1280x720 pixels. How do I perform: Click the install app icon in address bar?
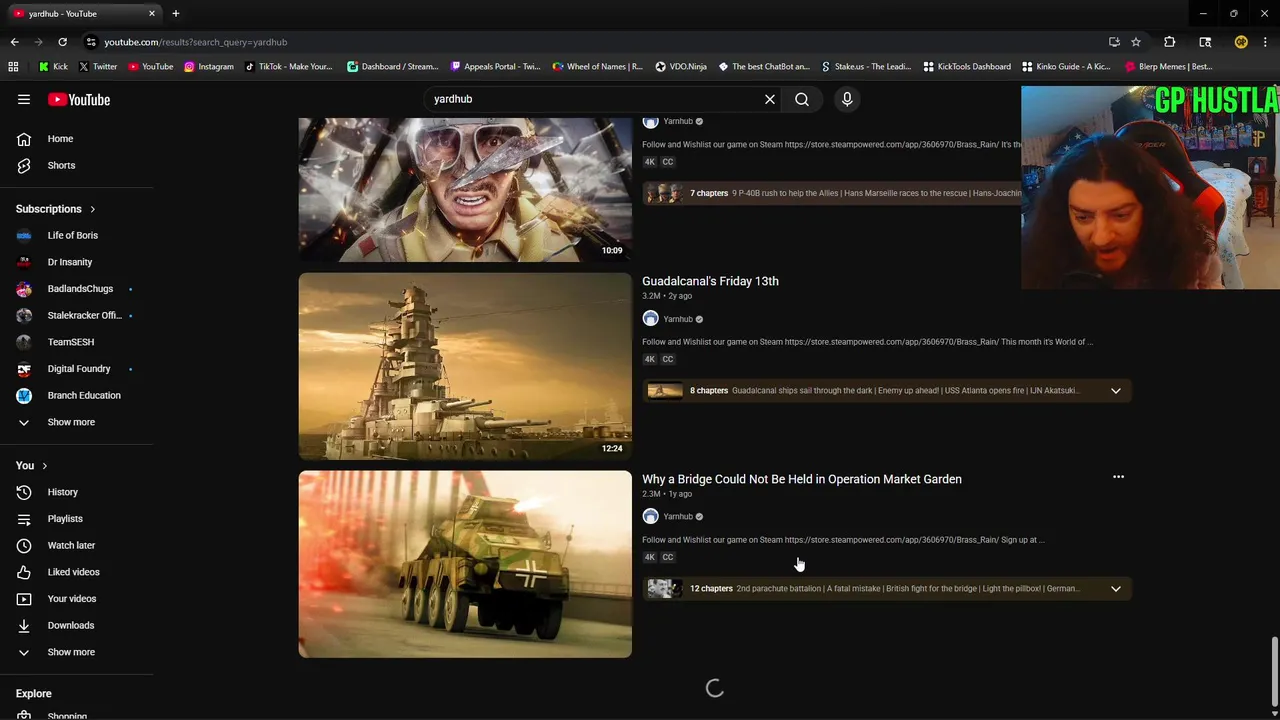1114,42
